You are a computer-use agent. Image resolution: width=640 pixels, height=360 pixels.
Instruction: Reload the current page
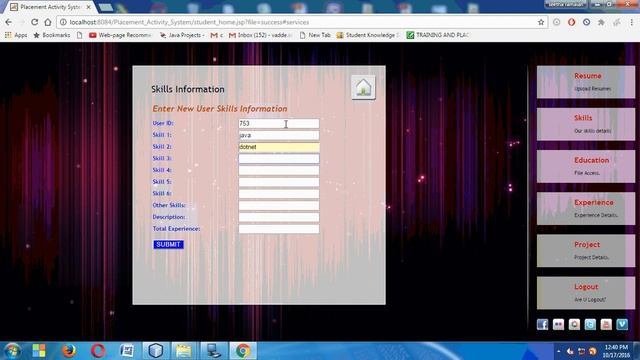pos(35,22)
